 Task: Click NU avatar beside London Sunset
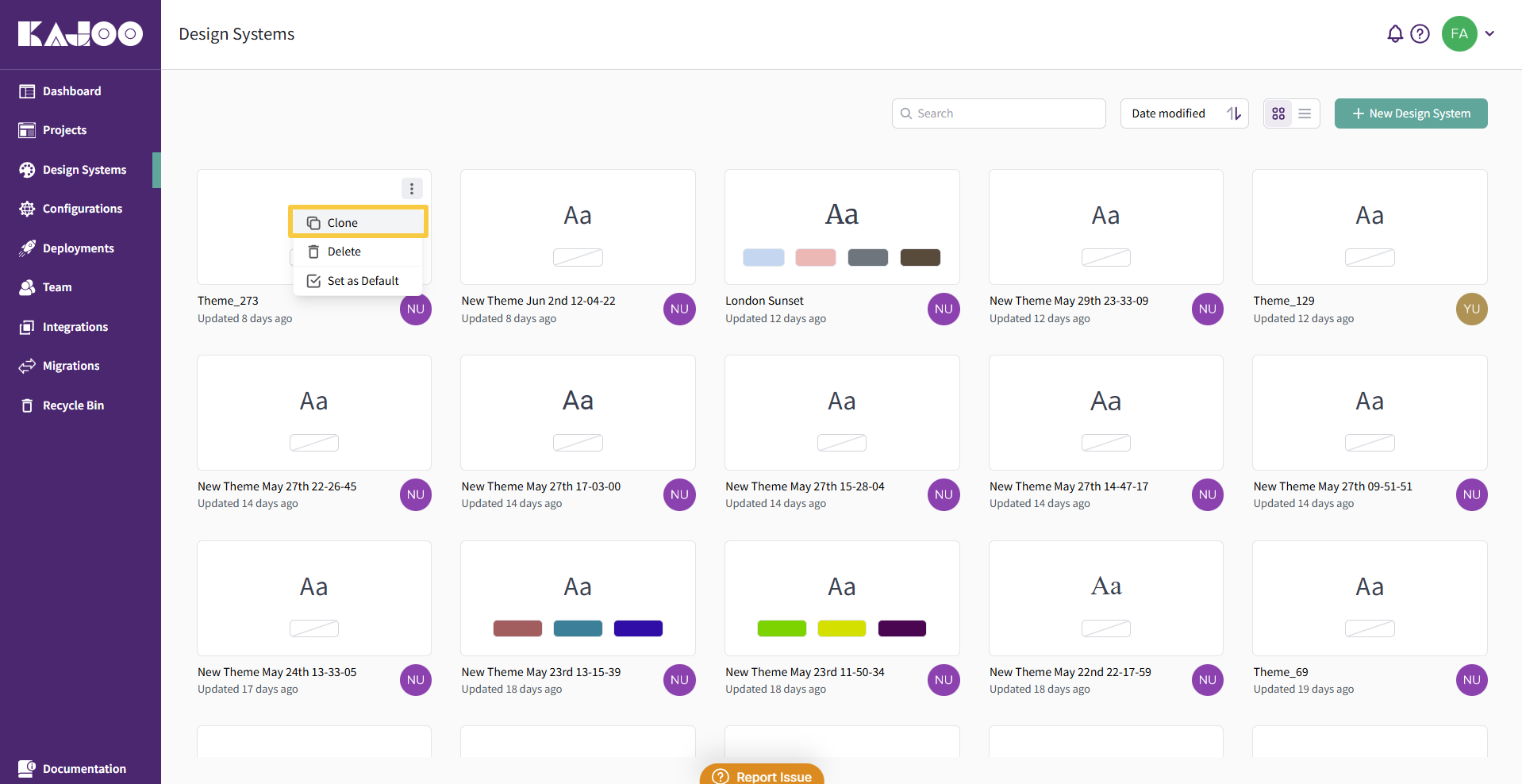[x=944, y=309]
